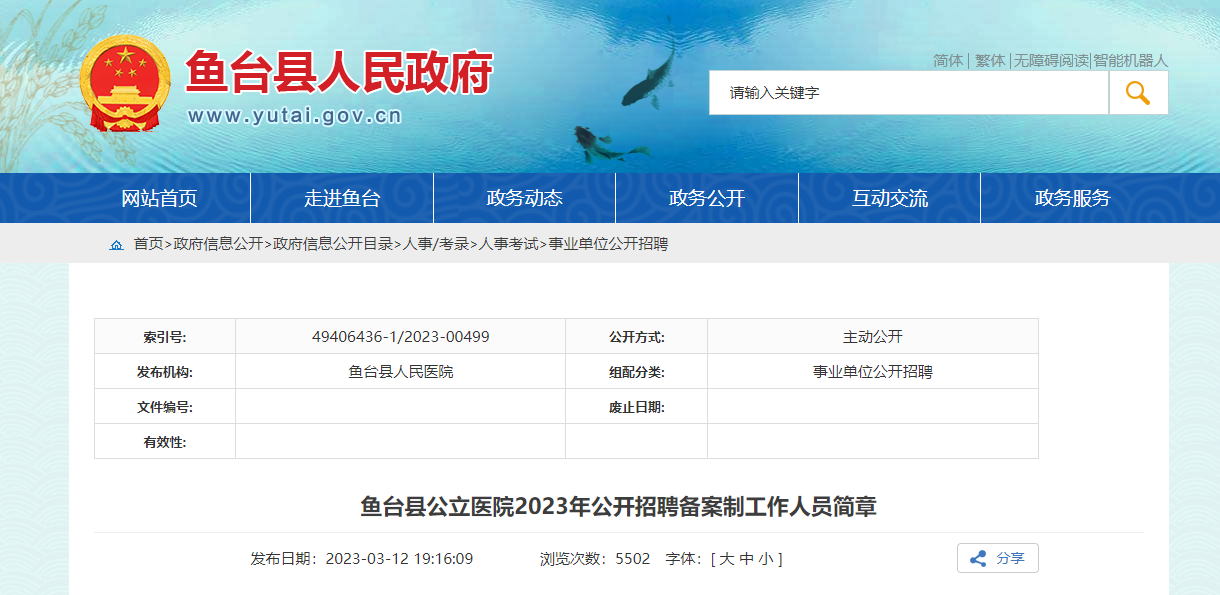Switch to 繁体 traditional Chinese
Screen dimensions: 1220x595
tap(989, 61)
